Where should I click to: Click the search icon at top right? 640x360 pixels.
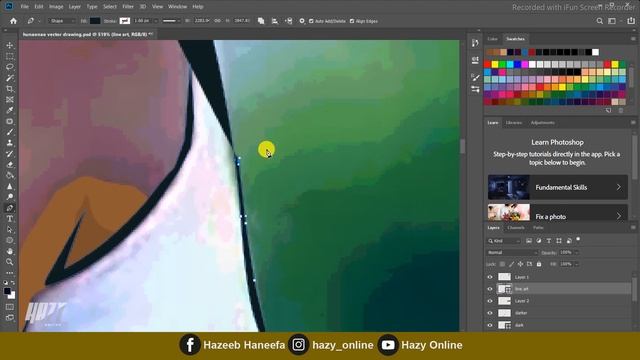(x=599, y=21)
